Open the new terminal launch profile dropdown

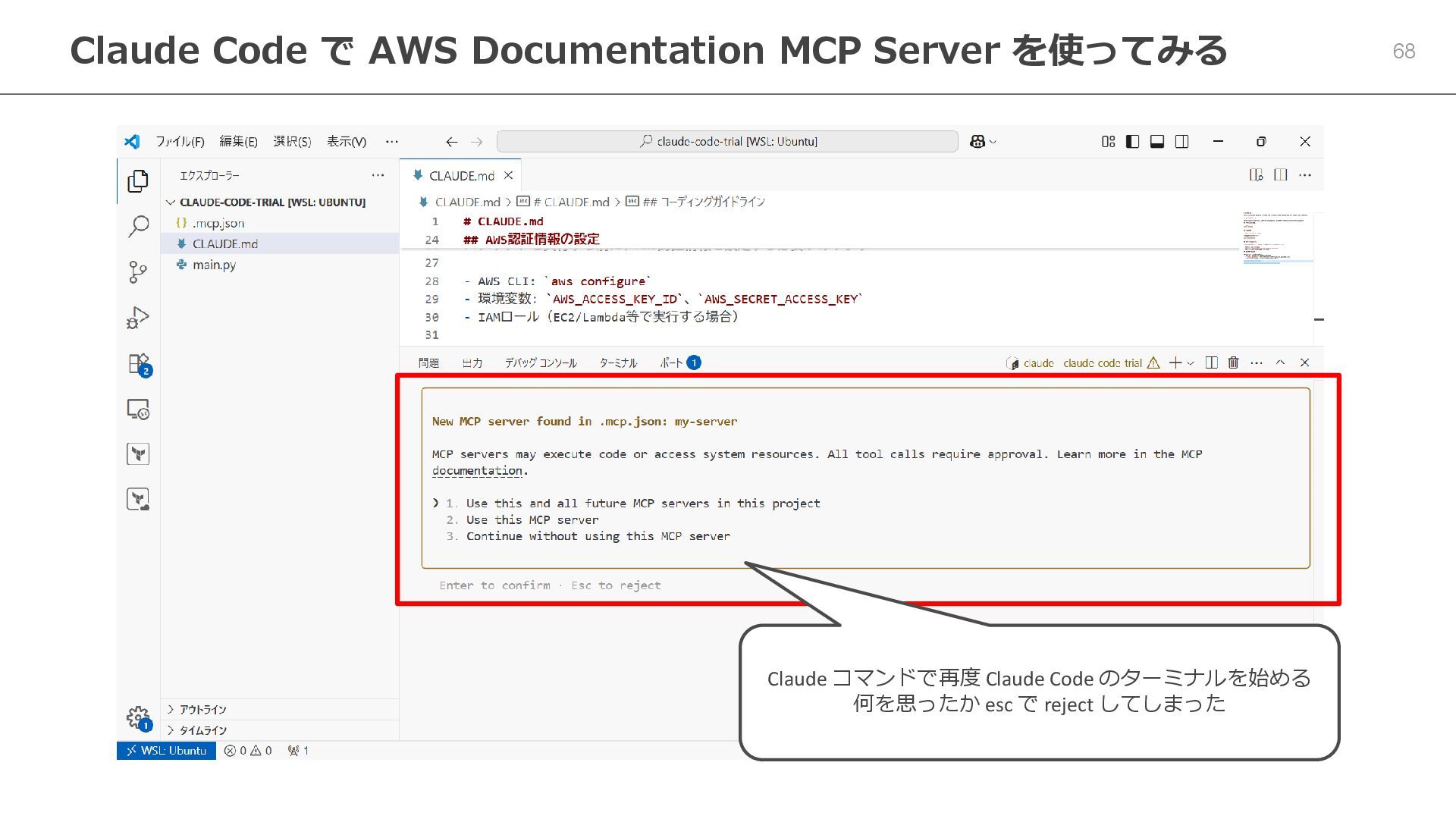point(1191,363)
